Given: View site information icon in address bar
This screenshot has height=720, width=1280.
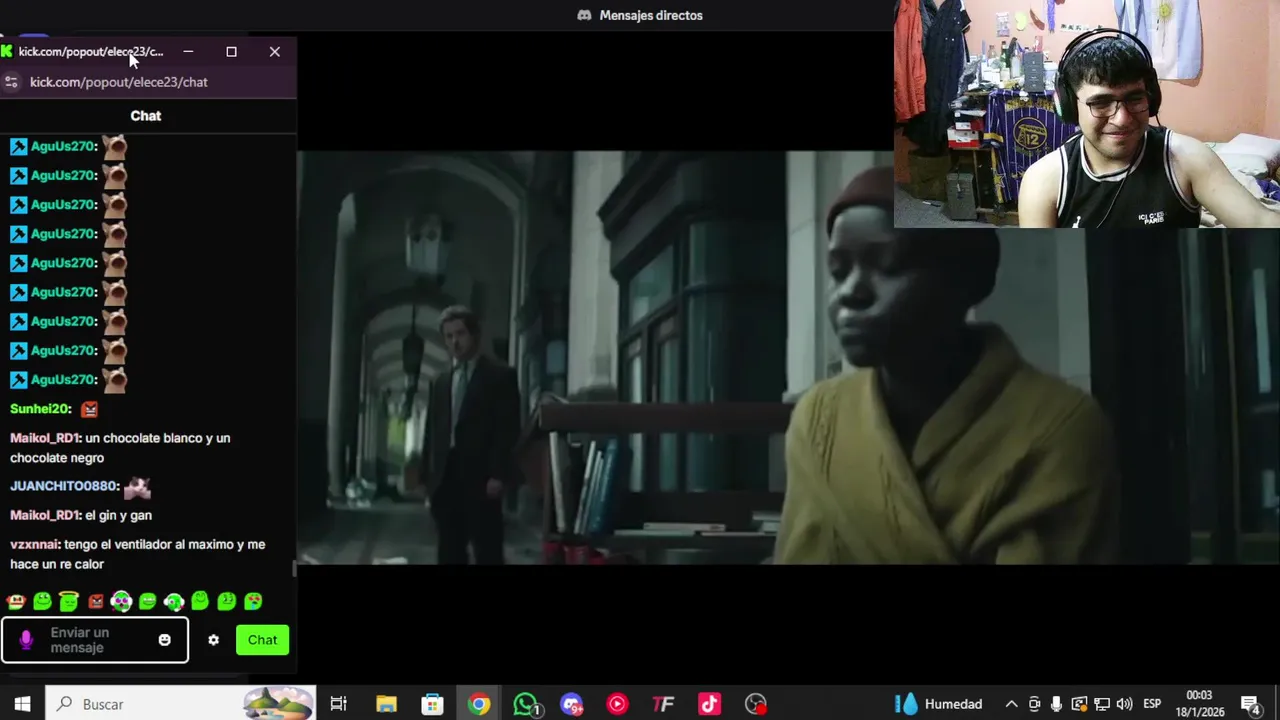Looking at the screenshot, I should coord(11,82).
